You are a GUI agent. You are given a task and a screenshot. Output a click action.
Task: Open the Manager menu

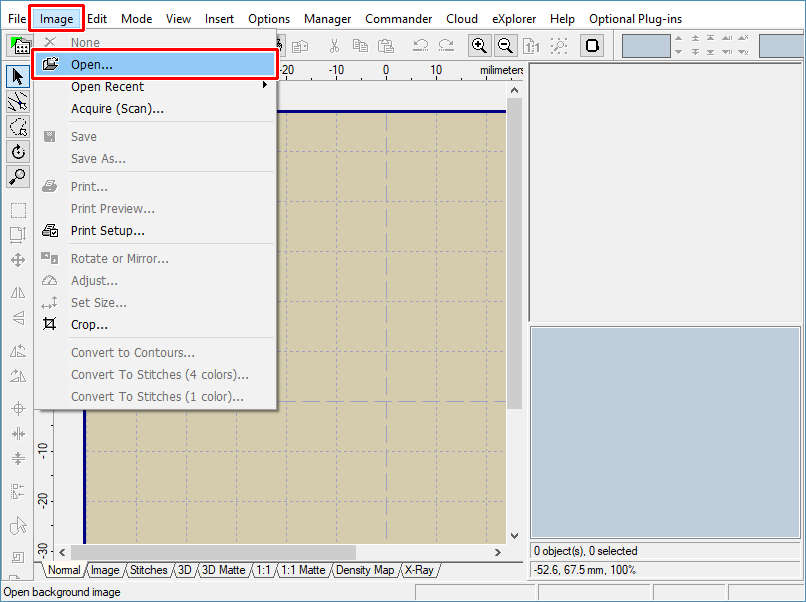tap(327, 19)
